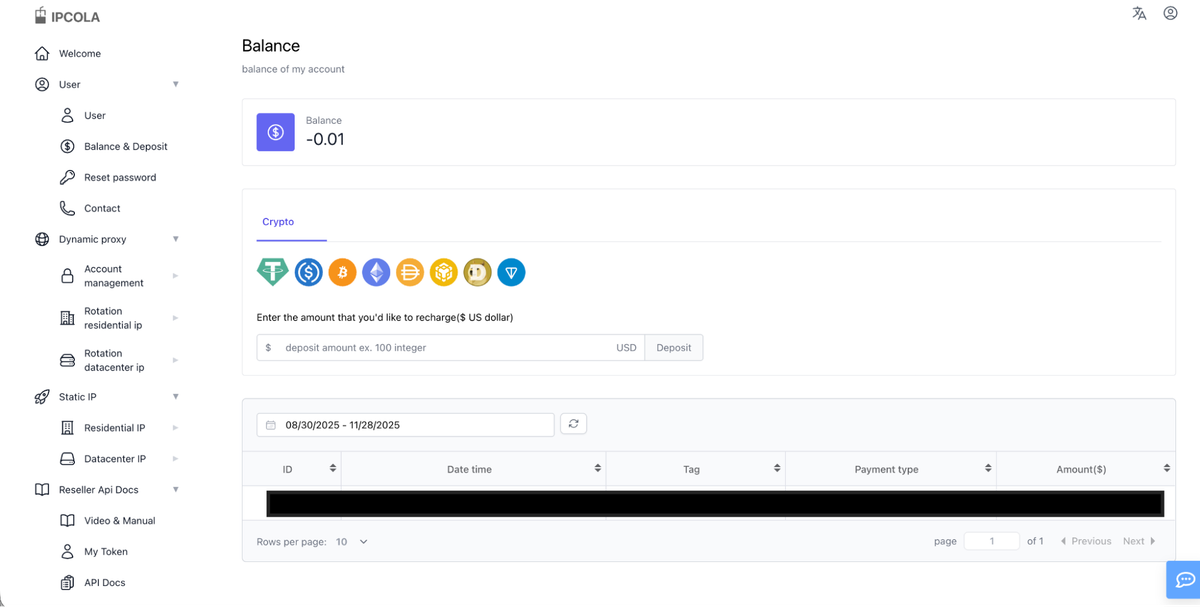Select the Tether USDT payment icon
Image resolution: width=1200 pixels, height=607 pixels.
(272, 272)
